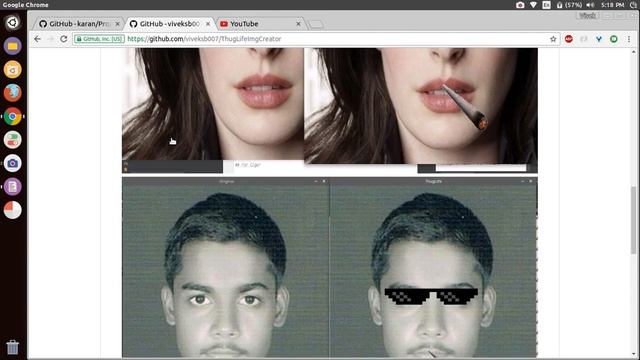Image resolution: width=640 pixels, height=360 pixels.
Task: Click the camera indicator in top panel
Action: pyautogui.click(x=520, y=5)
